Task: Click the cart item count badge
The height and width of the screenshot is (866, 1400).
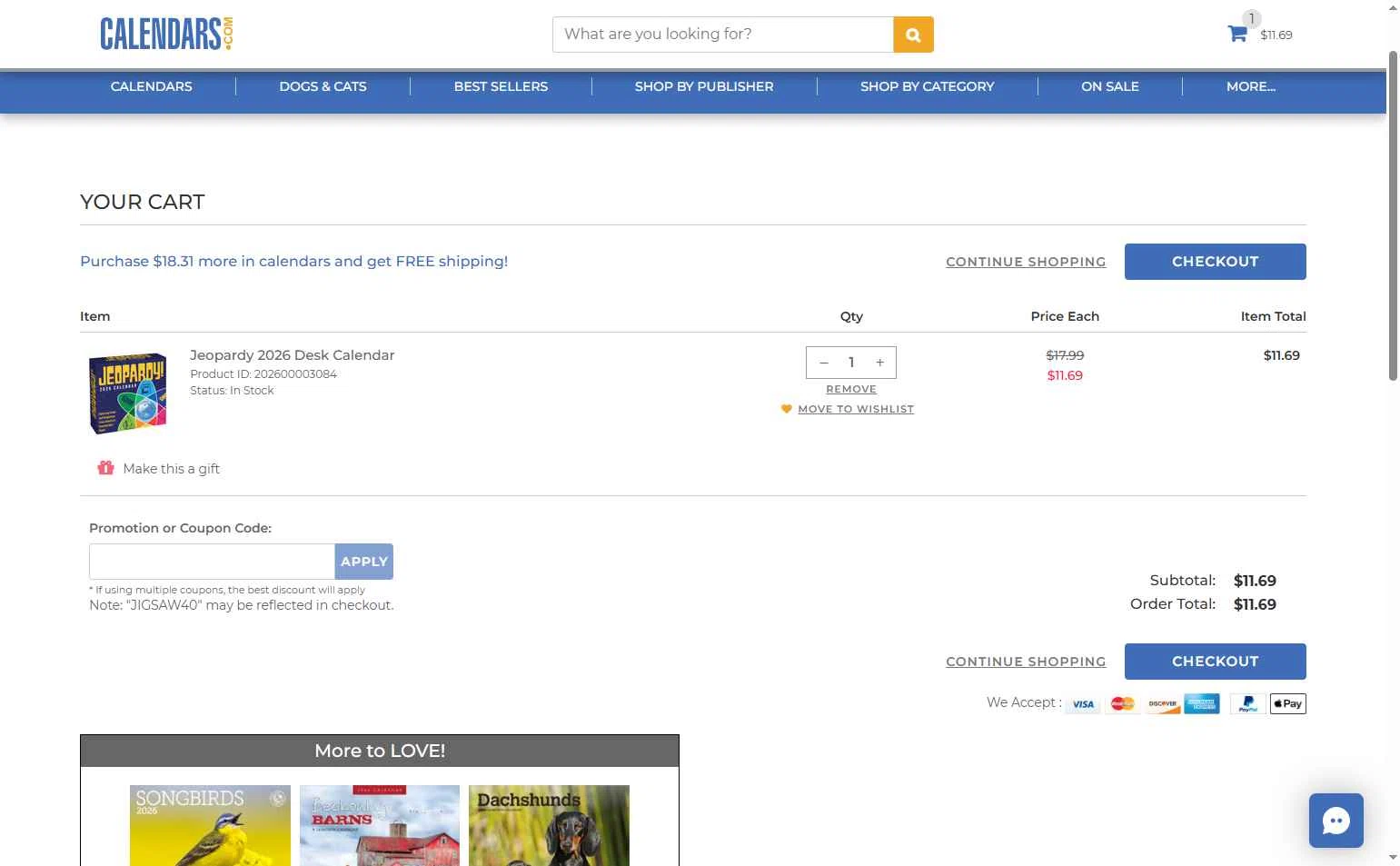Action: (1252, 18)
